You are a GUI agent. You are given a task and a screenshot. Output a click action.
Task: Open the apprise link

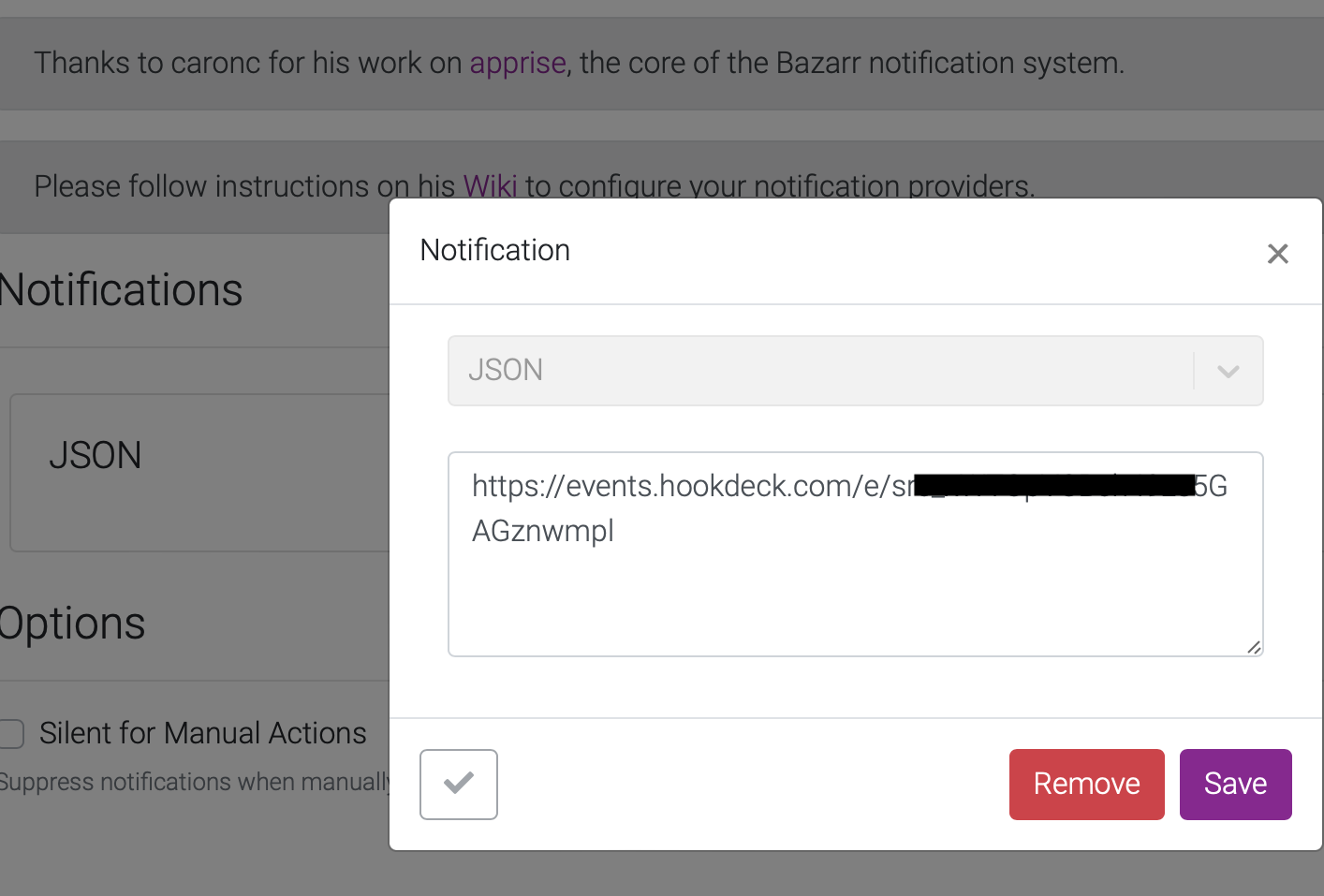point(517,63)
